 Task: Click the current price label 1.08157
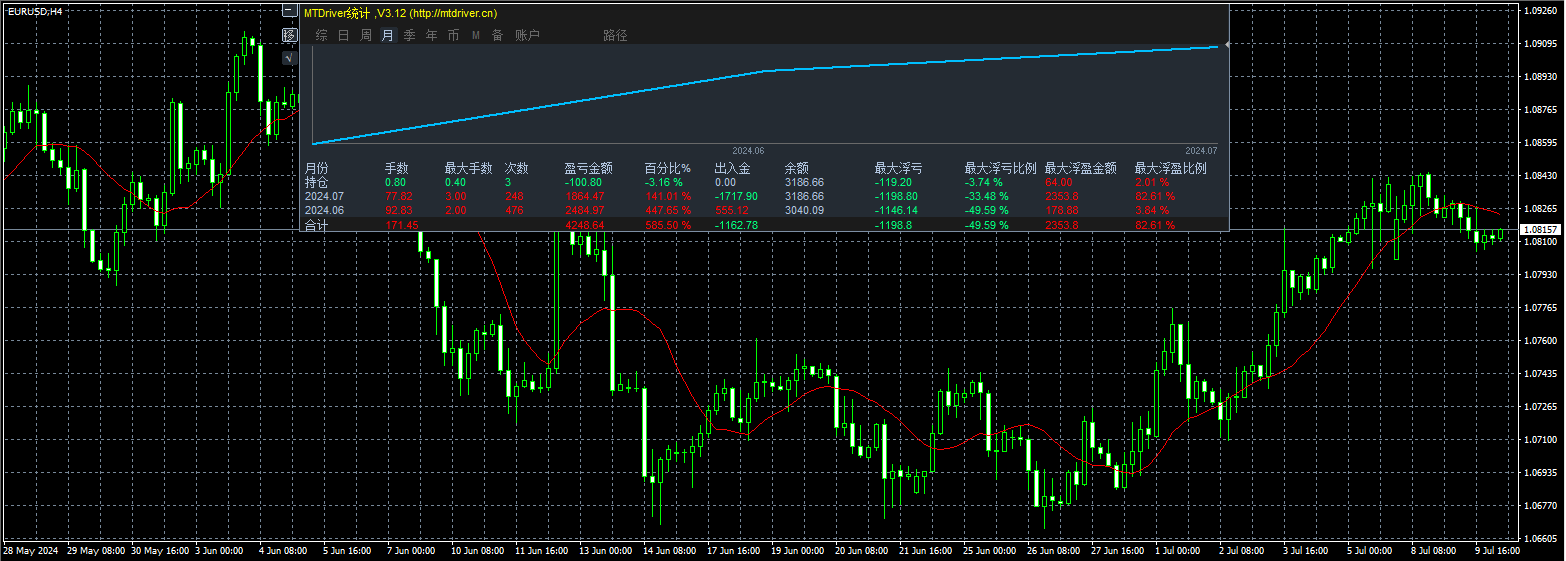pos(1540,230)
